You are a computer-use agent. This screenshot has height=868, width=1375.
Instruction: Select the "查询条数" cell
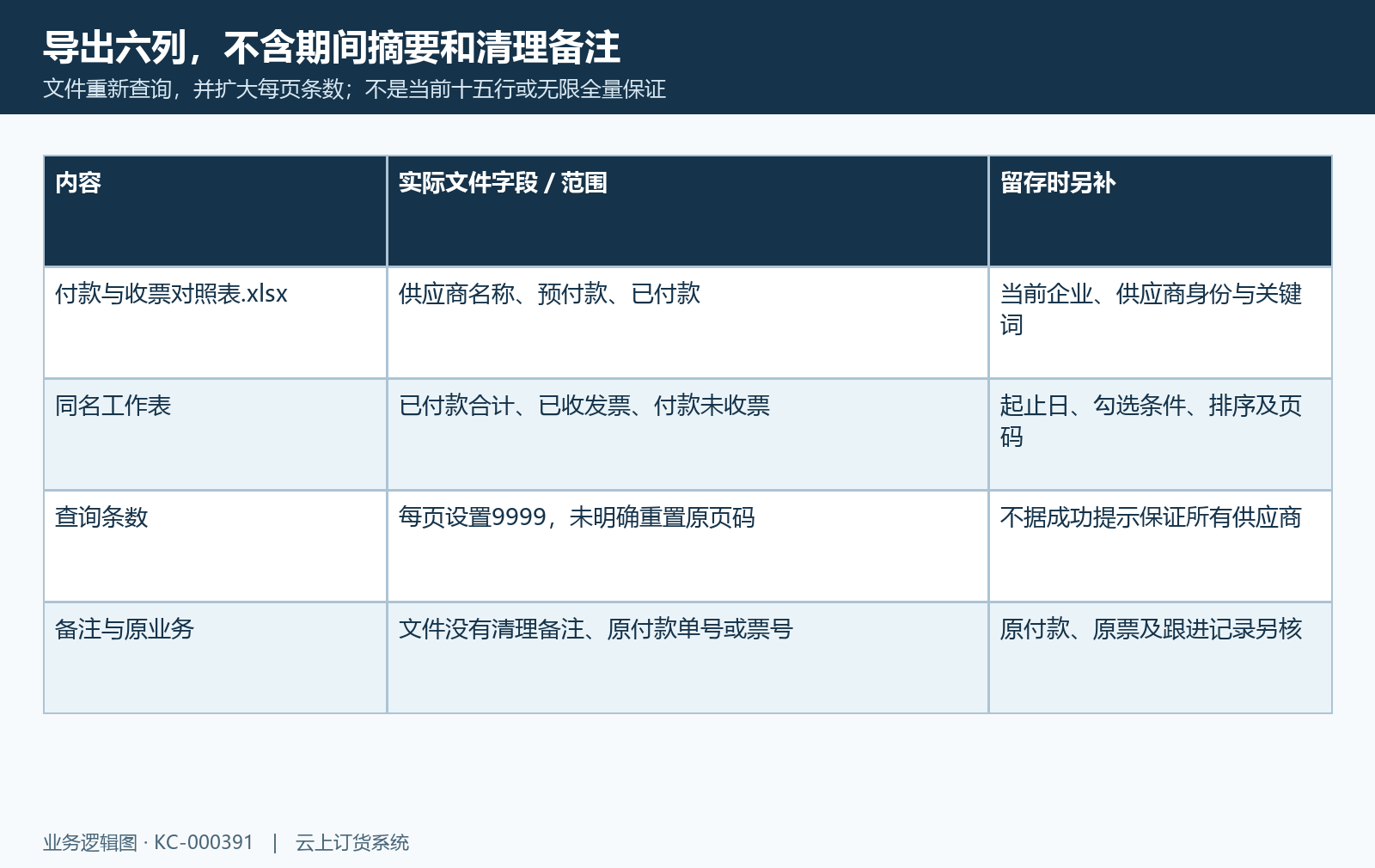[x=215, y=547]
